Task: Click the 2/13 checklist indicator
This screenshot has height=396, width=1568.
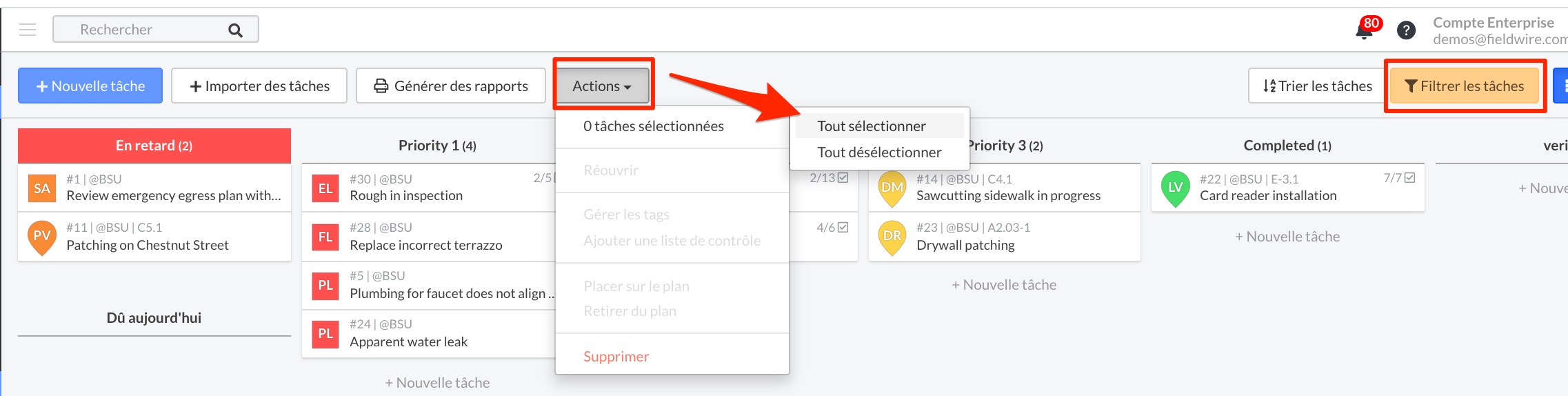Action: point(829,178)
